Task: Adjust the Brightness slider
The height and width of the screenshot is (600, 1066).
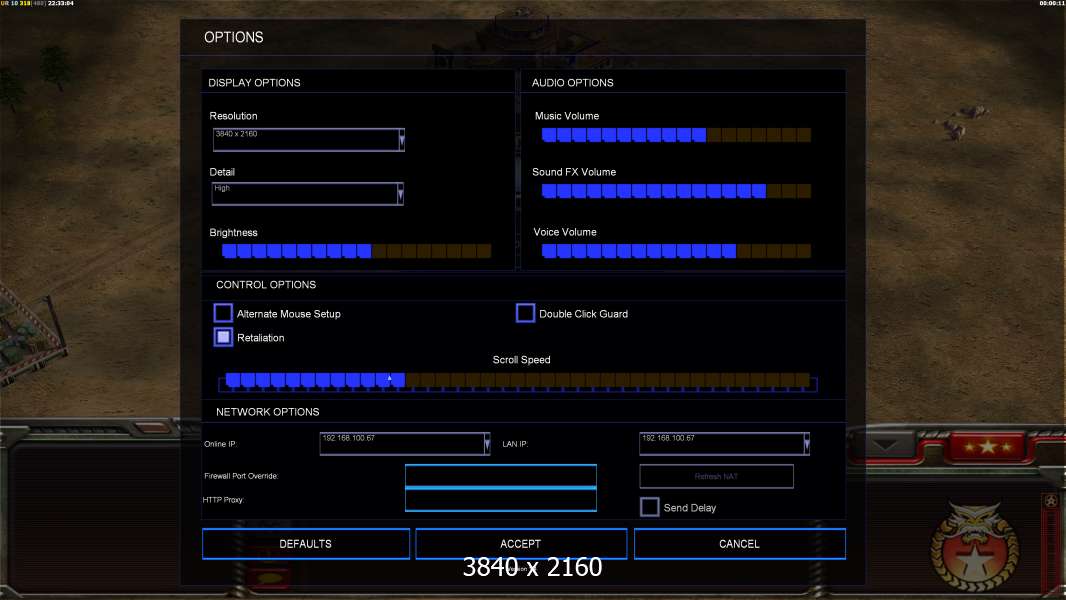Action: (x=356, y=251)
